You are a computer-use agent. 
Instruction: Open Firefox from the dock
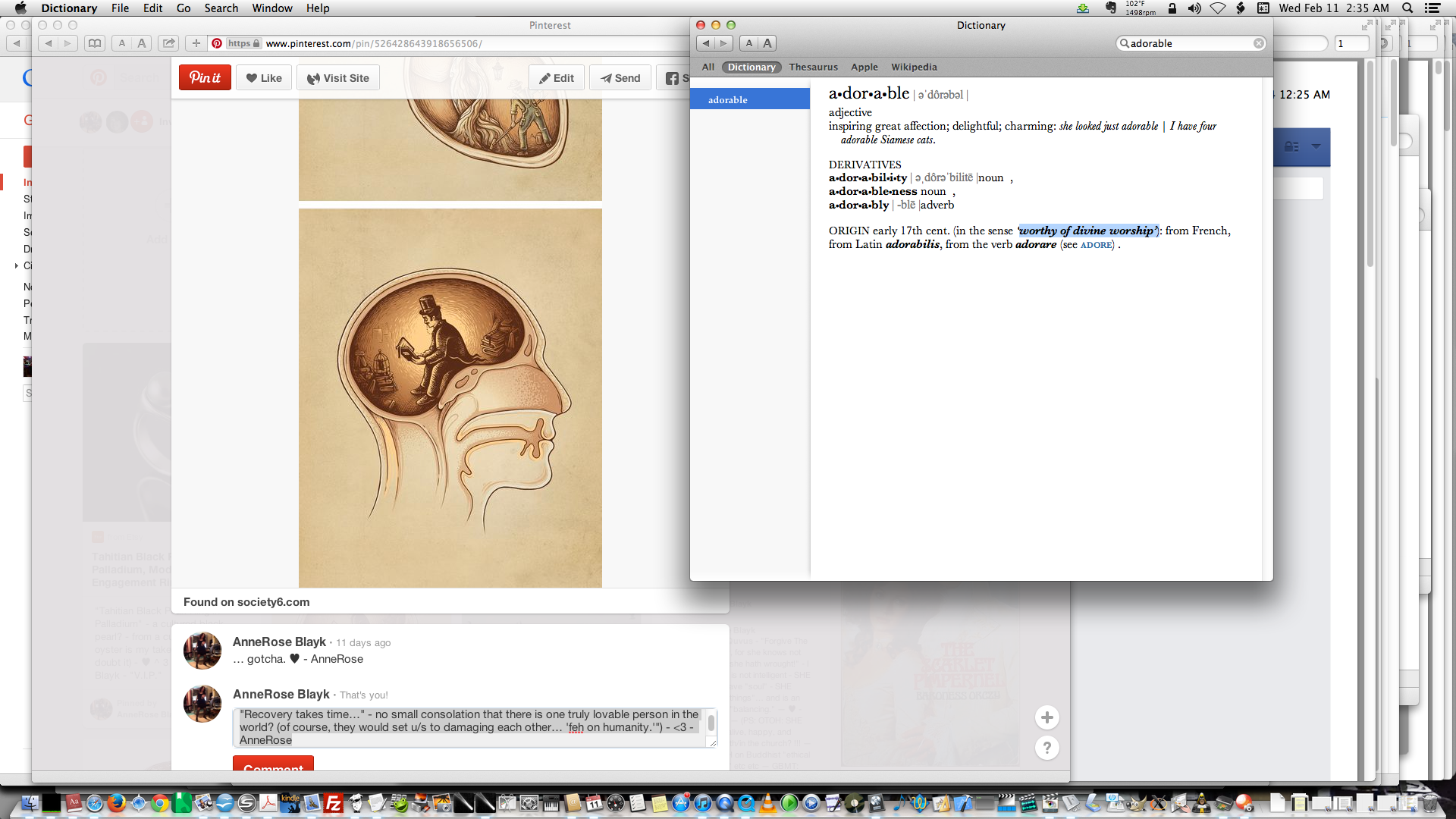pyautogui.click(x=116, y=803)
